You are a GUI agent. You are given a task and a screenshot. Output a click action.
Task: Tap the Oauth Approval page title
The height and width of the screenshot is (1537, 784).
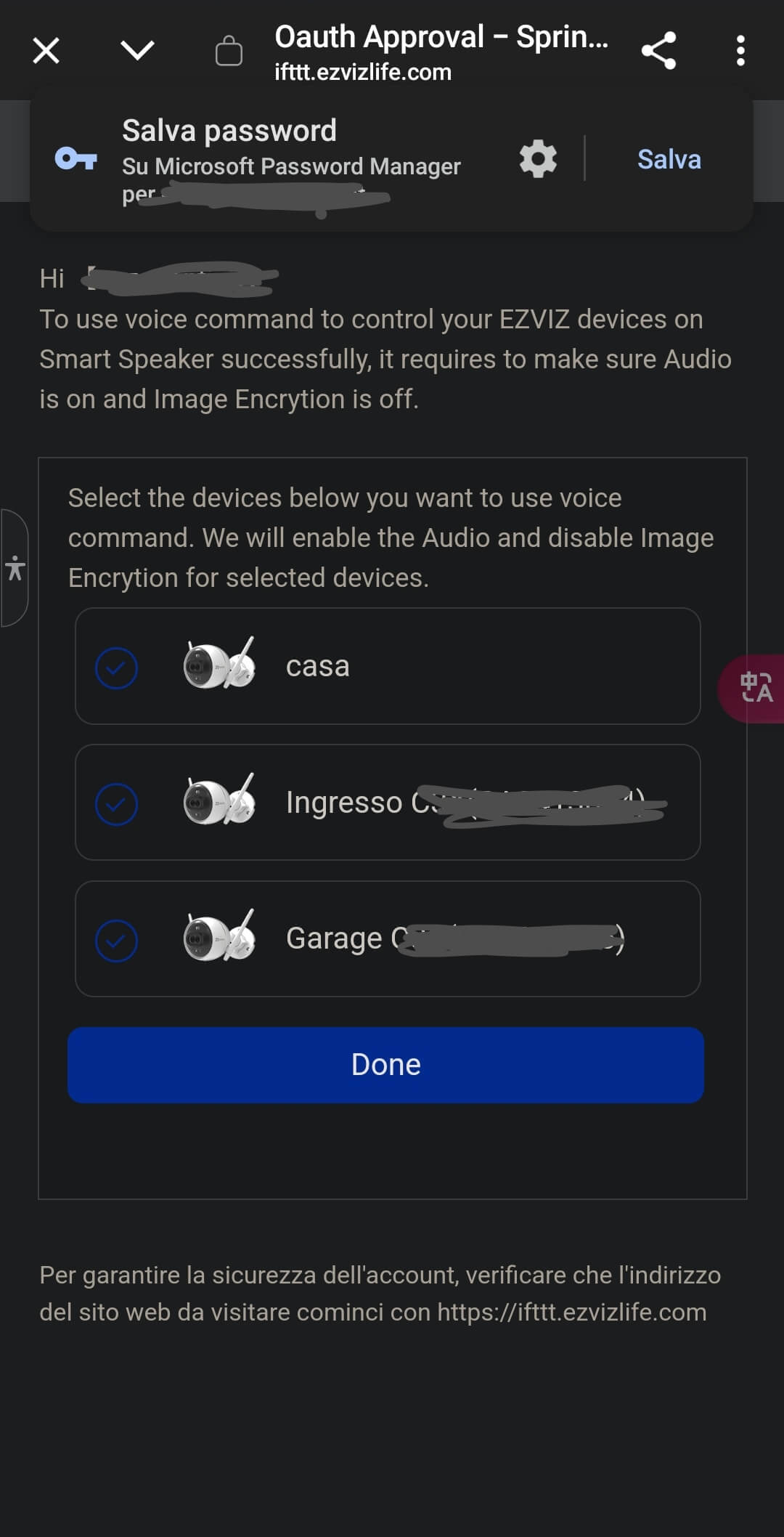click(441, 36)
